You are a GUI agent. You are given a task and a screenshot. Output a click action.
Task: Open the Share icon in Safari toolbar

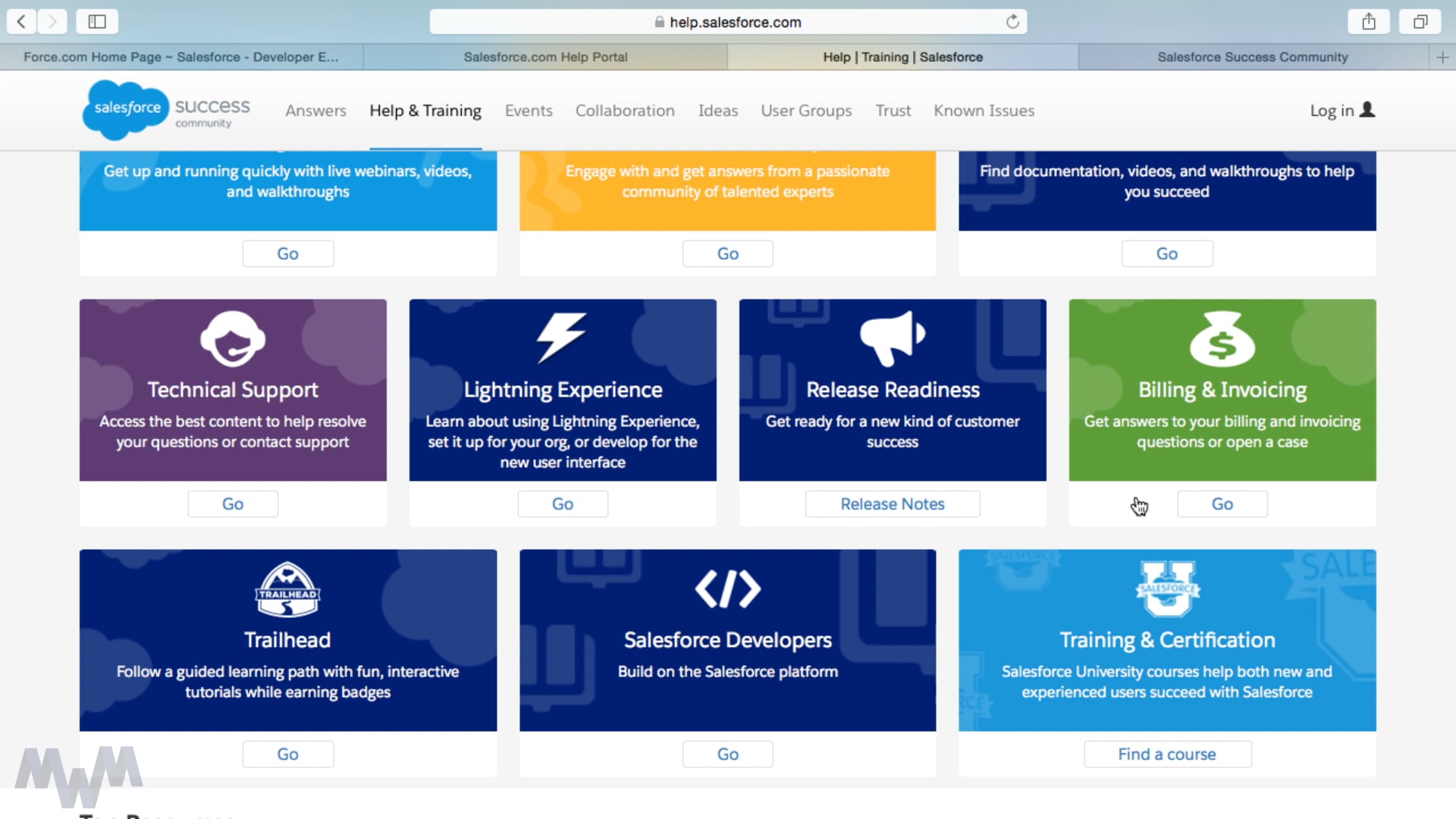(x=1368, y=21)
